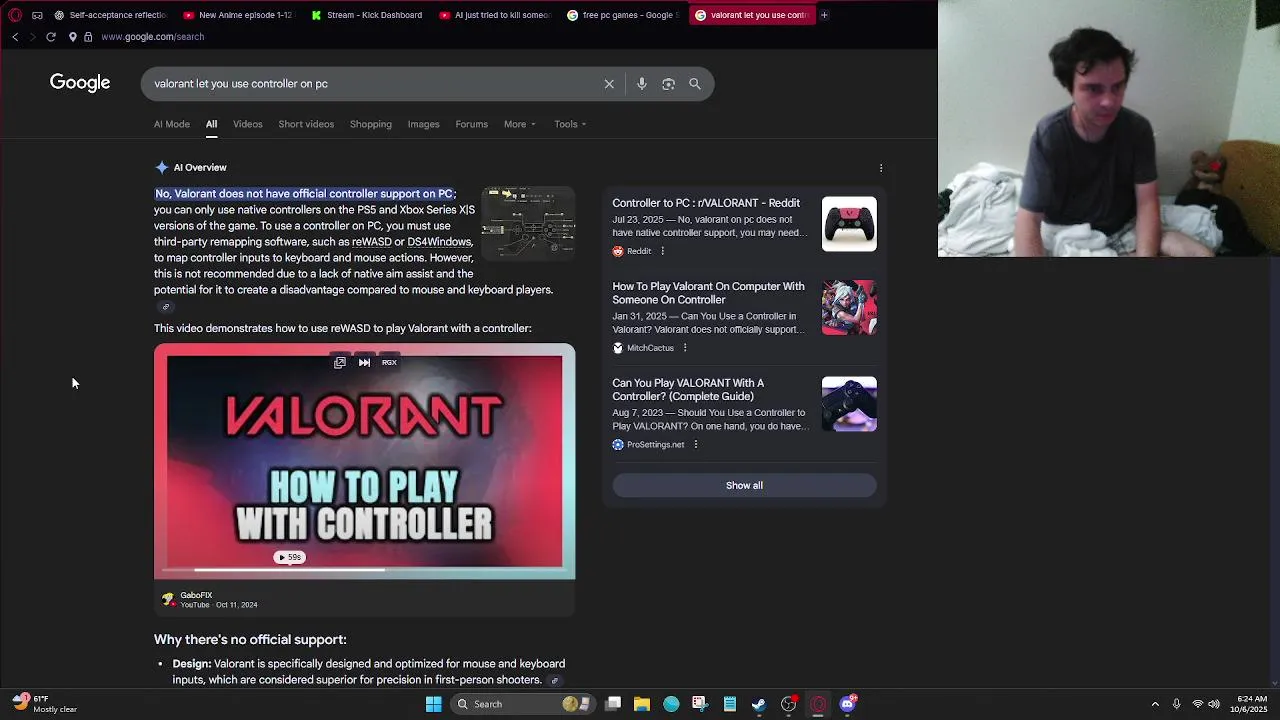Start voice search with the microphone icon
The height and width of the screenshot is (720, 1280).
tap(642, 84)
